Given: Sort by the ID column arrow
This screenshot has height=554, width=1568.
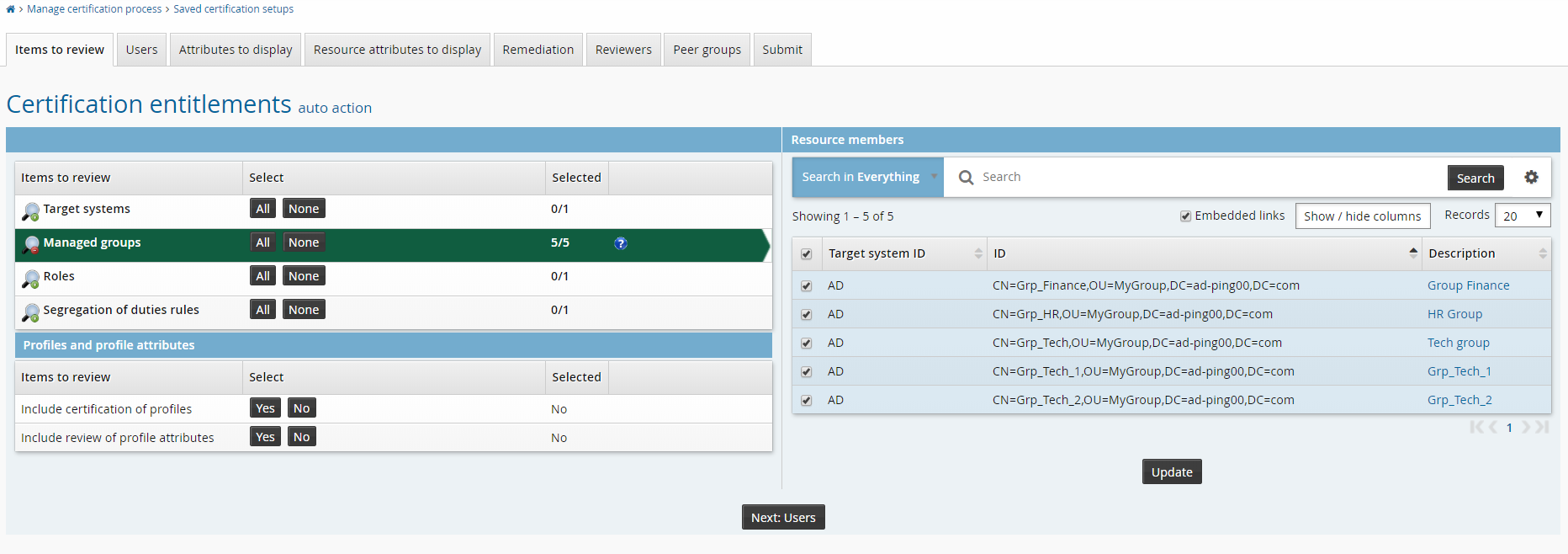Looking at the screenshot, I should [1413, 253].
